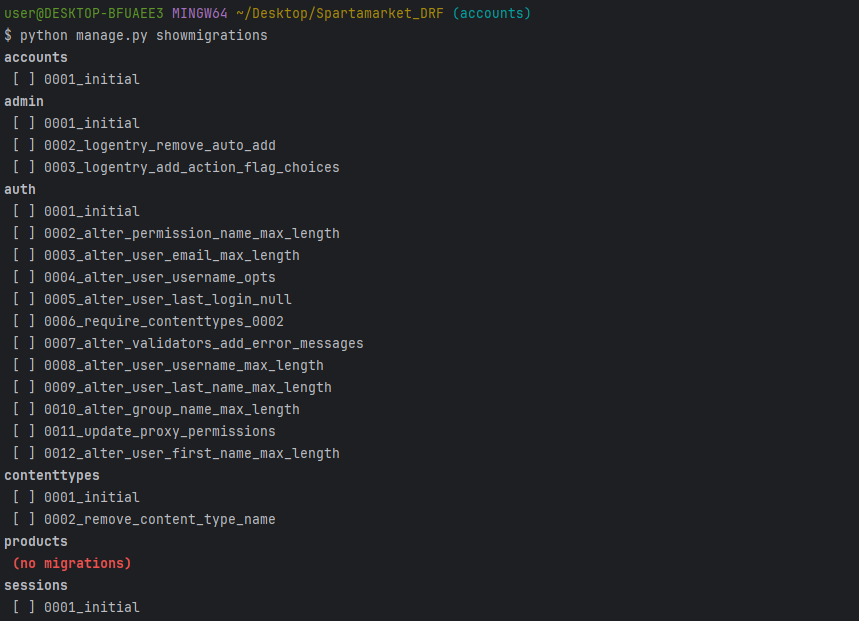This screenshot has height=621, width=859.
Task: Click the red '(no migrations)' text
Action: [72, 564]
